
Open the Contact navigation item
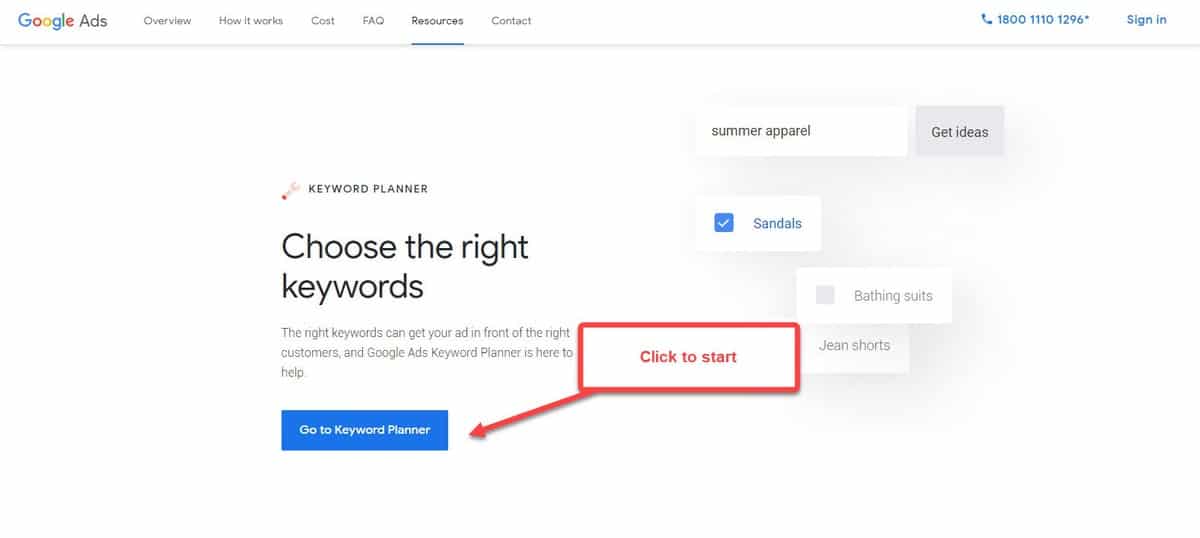point(511,20)
